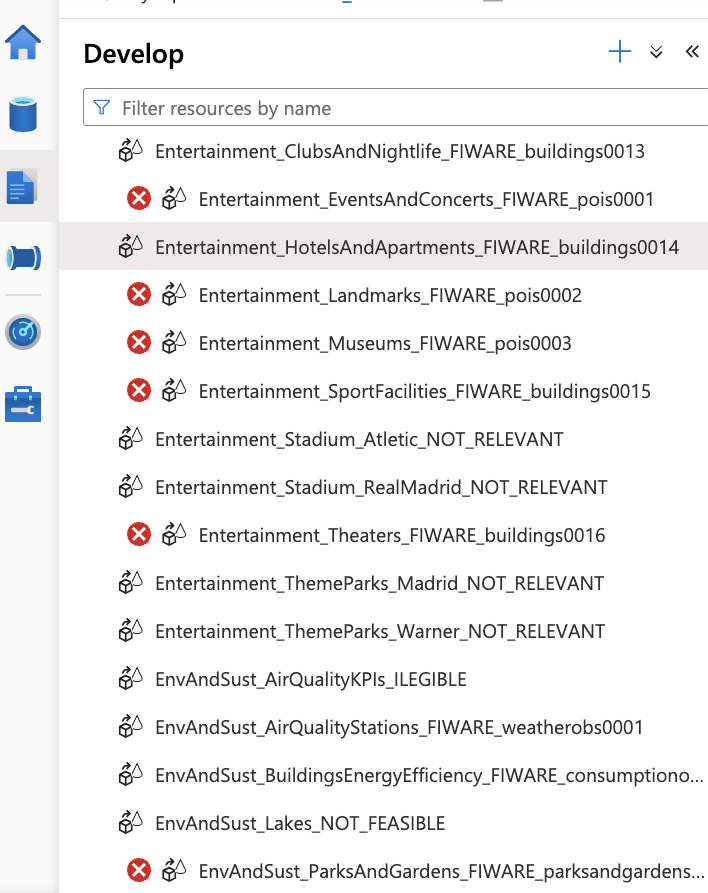Click data flow icon of EnvAndSust_Lakes_NOT_FEASIBLE
The image size is (708, 893).
(130, 822)
